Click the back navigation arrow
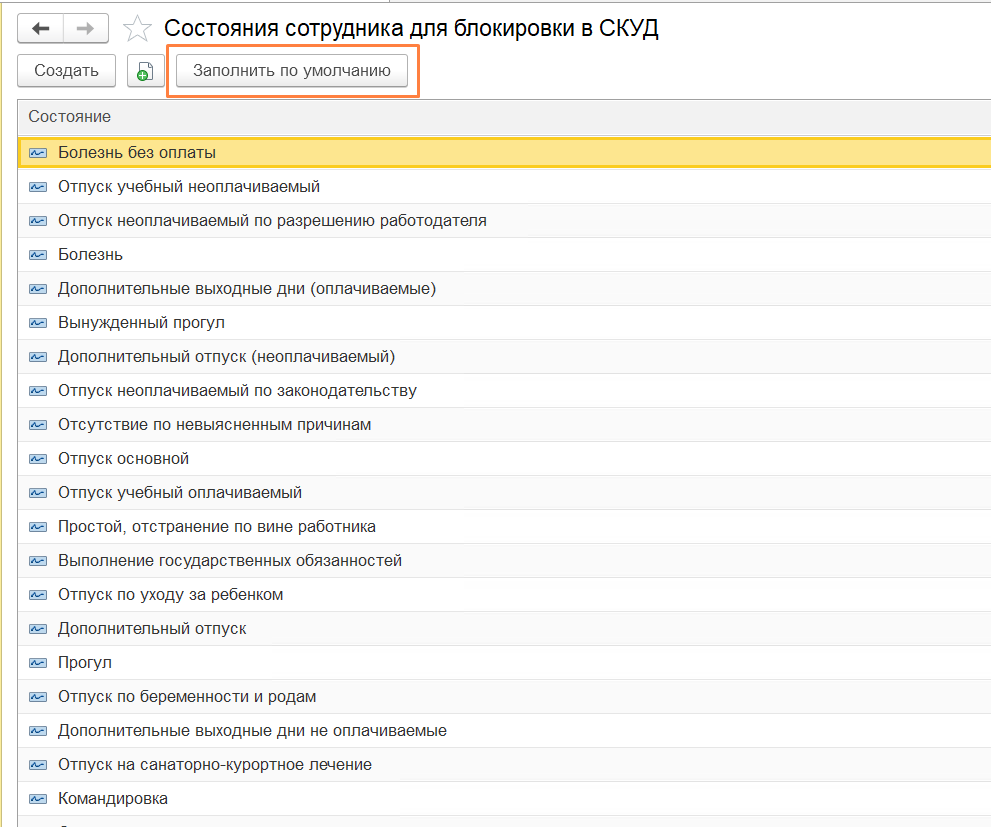The height and width of the screenshot is (827, 991). click(x=41, y=28)
